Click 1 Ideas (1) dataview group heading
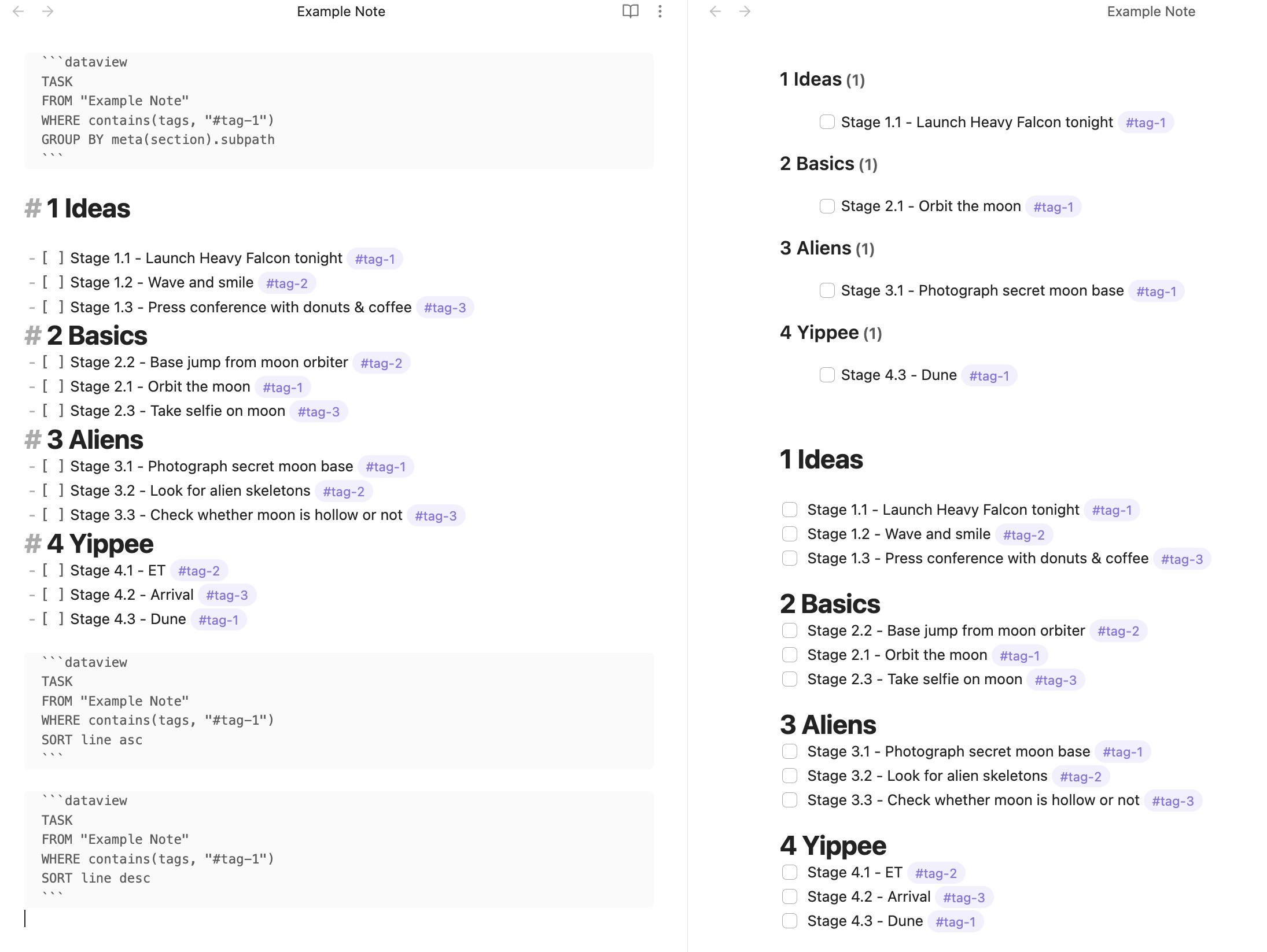1267x952 pixels. [822, 79]
